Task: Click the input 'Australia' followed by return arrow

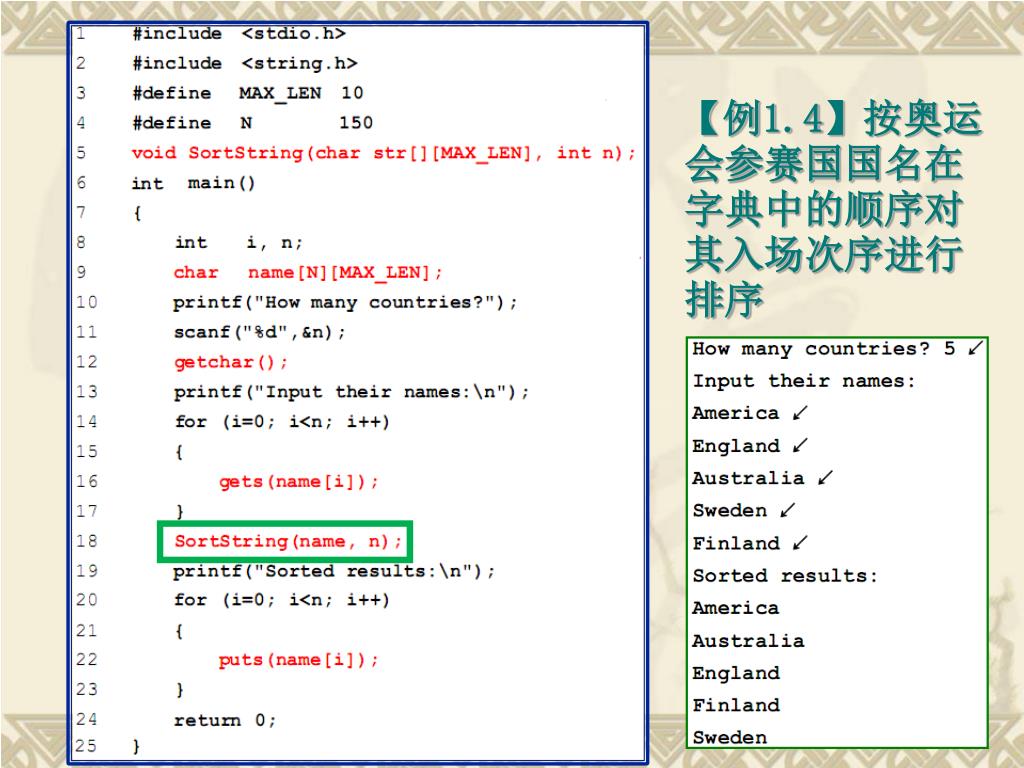Action: (x=763, y=479)
